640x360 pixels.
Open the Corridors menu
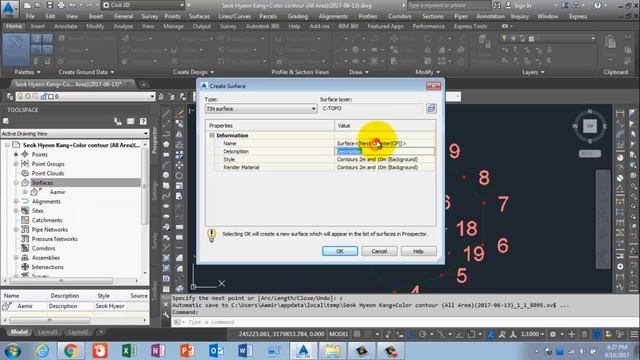(400, 16)
